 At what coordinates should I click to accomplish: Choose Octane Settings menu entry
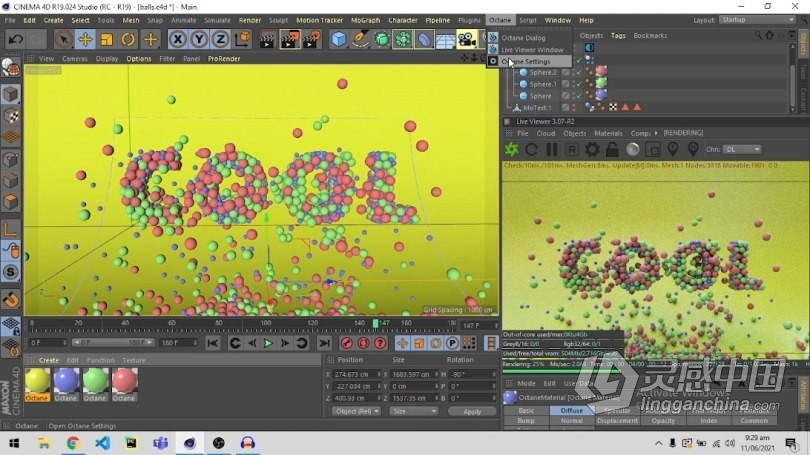(526, 61)
